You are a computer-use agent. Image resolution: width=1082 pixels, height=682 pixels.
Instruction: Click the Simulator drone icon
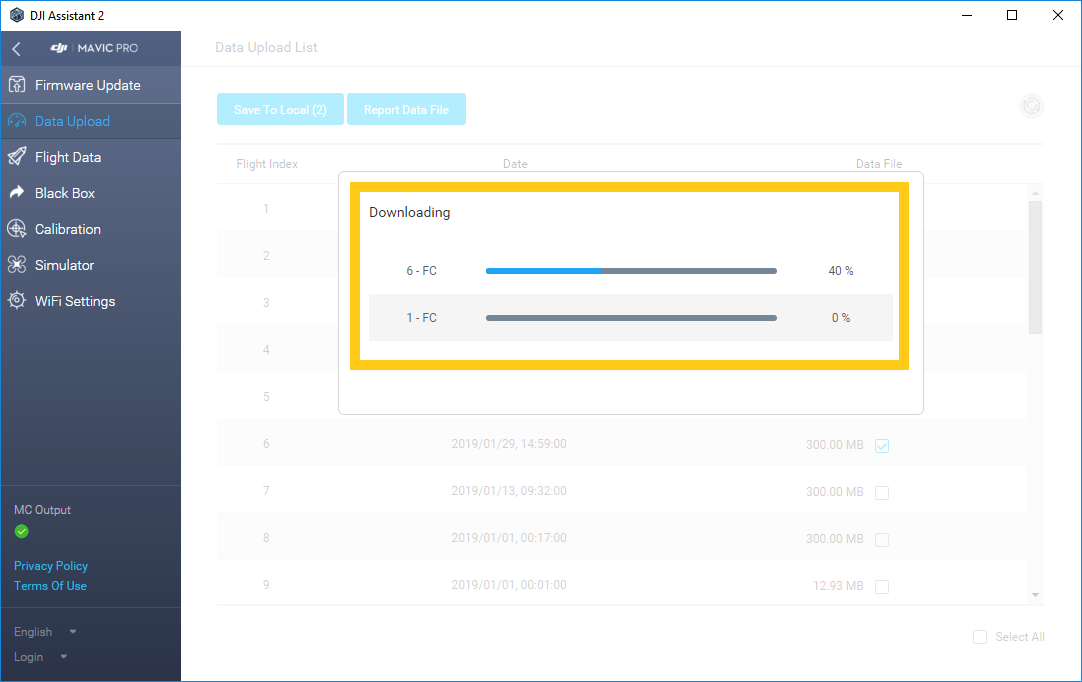pyautogui.click(x=17, y=264)
